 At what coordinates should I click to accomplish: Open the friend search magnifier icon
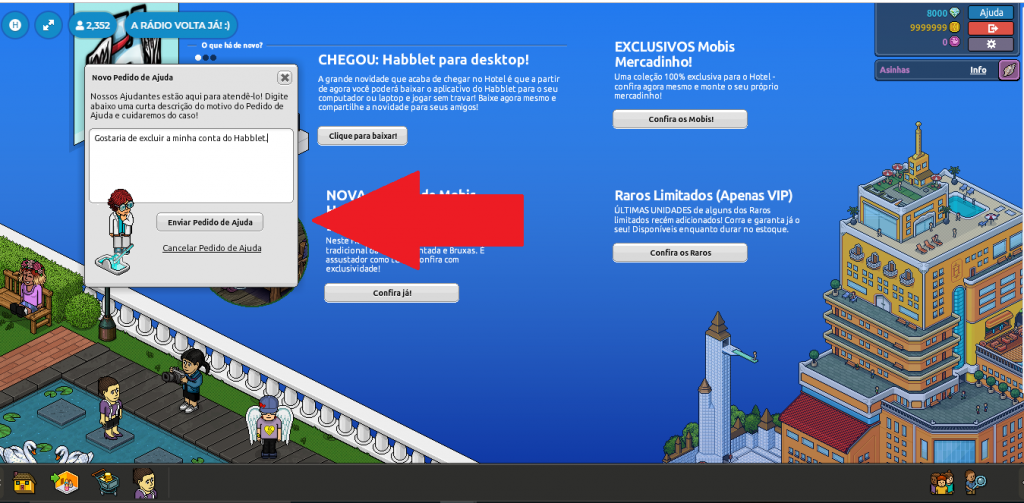(x=976, y=483)
